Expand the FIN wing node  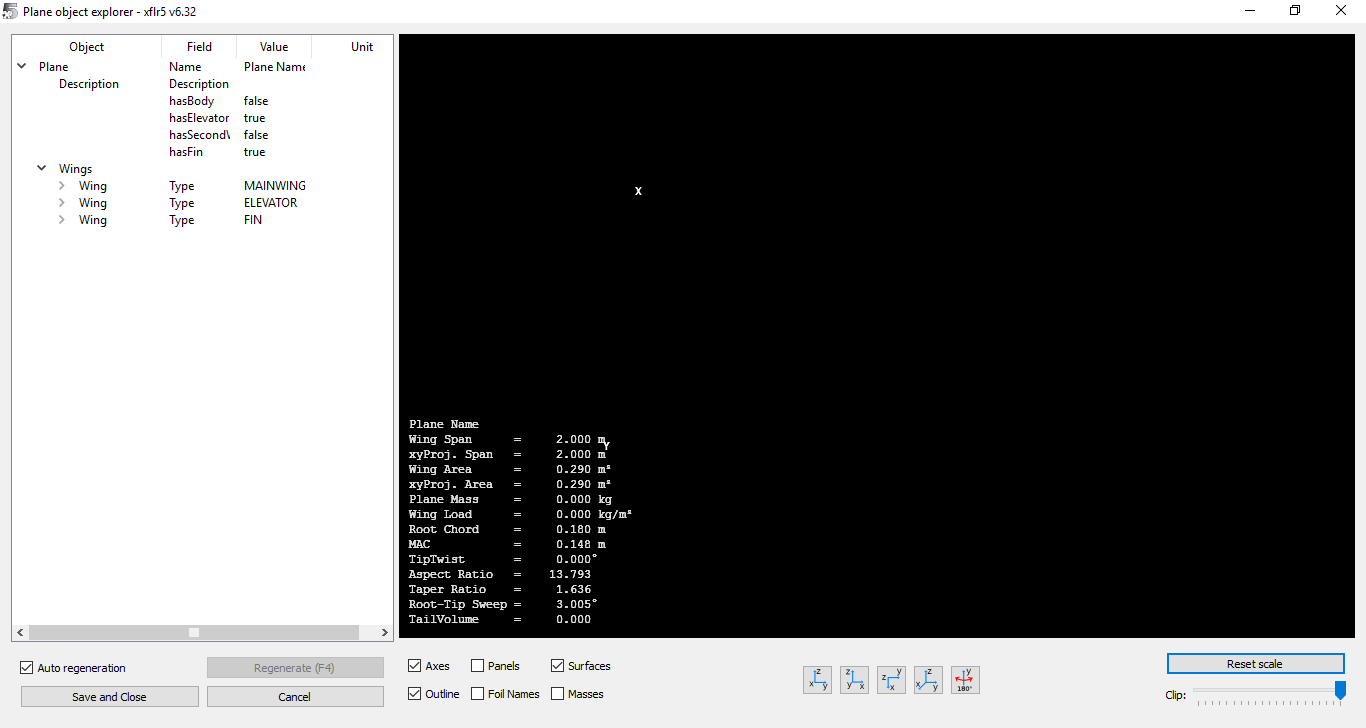point(62,220)
